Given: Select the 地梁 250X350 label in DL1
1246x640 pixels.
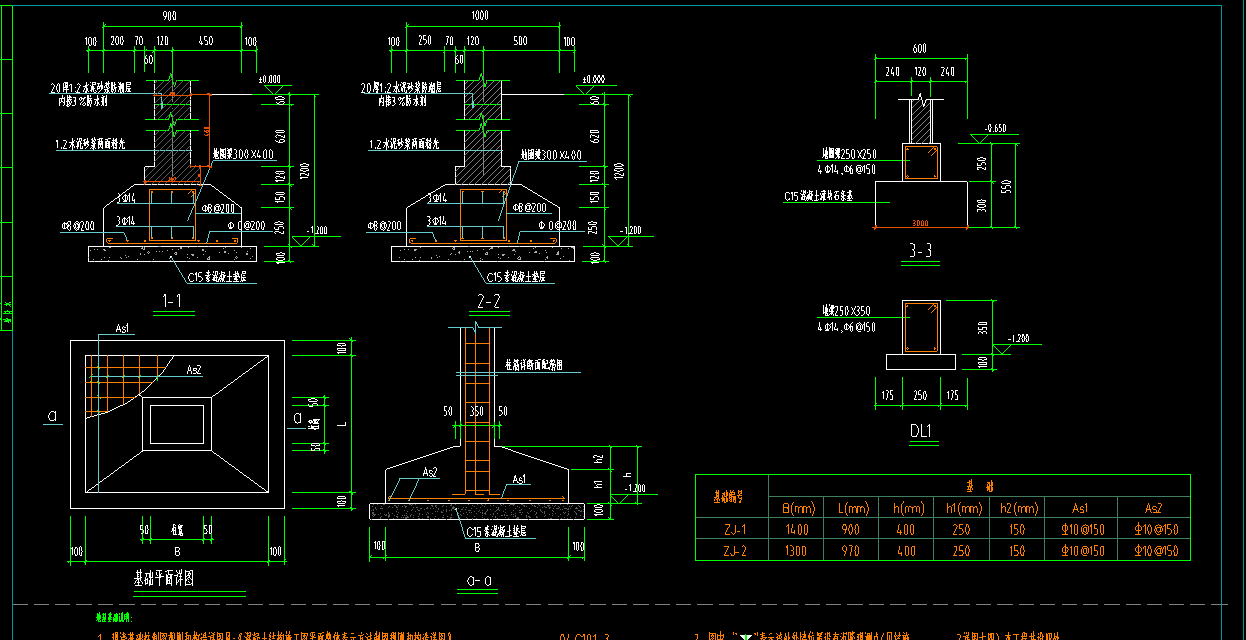Looking at the screenshot, I should (x=848, y=312).
